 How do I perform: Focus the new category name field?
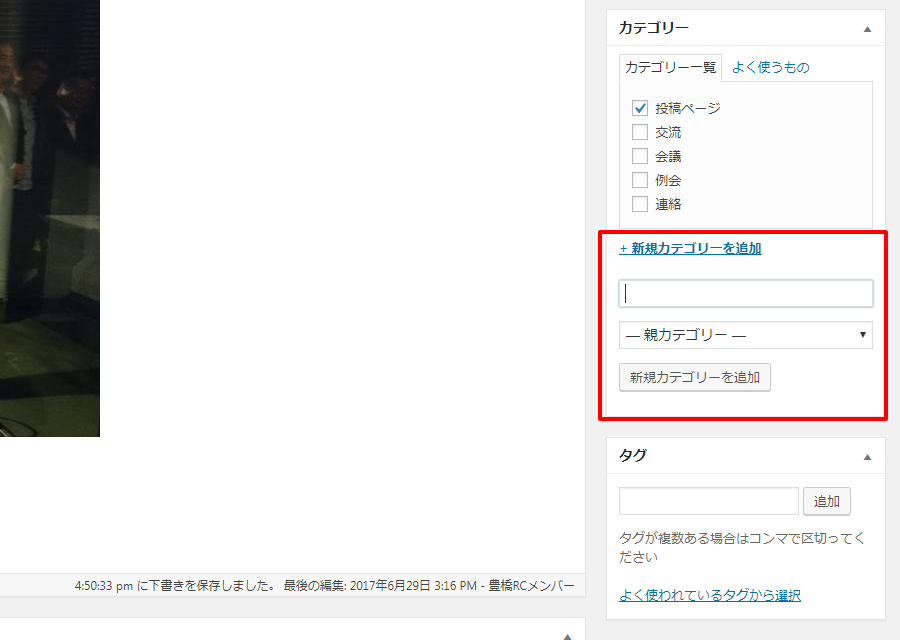[745, 293]
